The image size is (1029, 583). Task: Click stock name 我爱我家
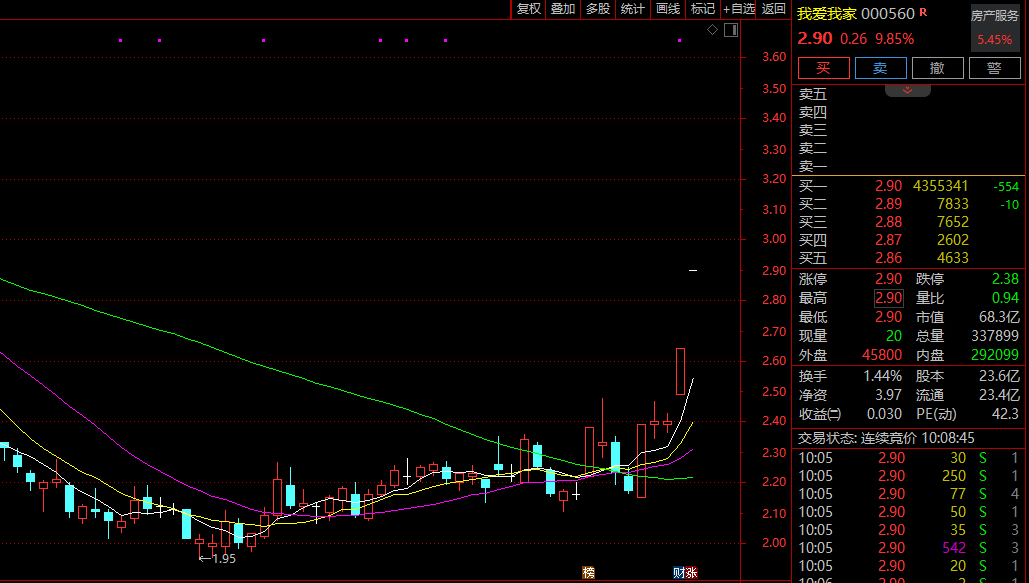[x=827, y=14]
